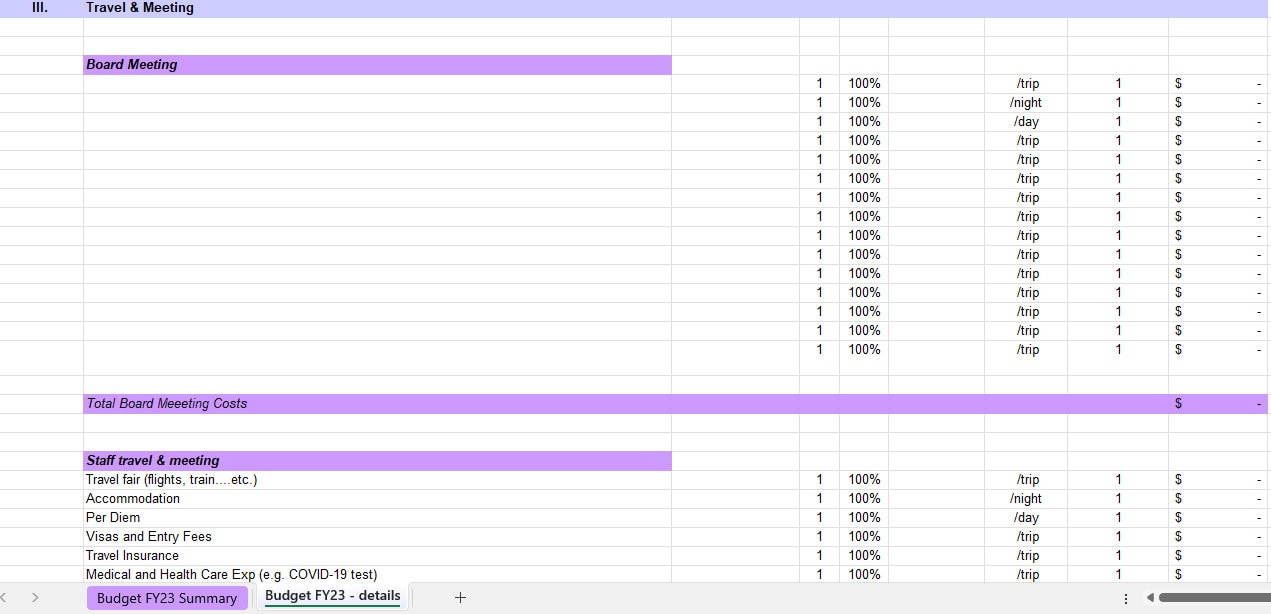
Task: Select the Travel Insurance cell
Action: (x=131, y=555)
